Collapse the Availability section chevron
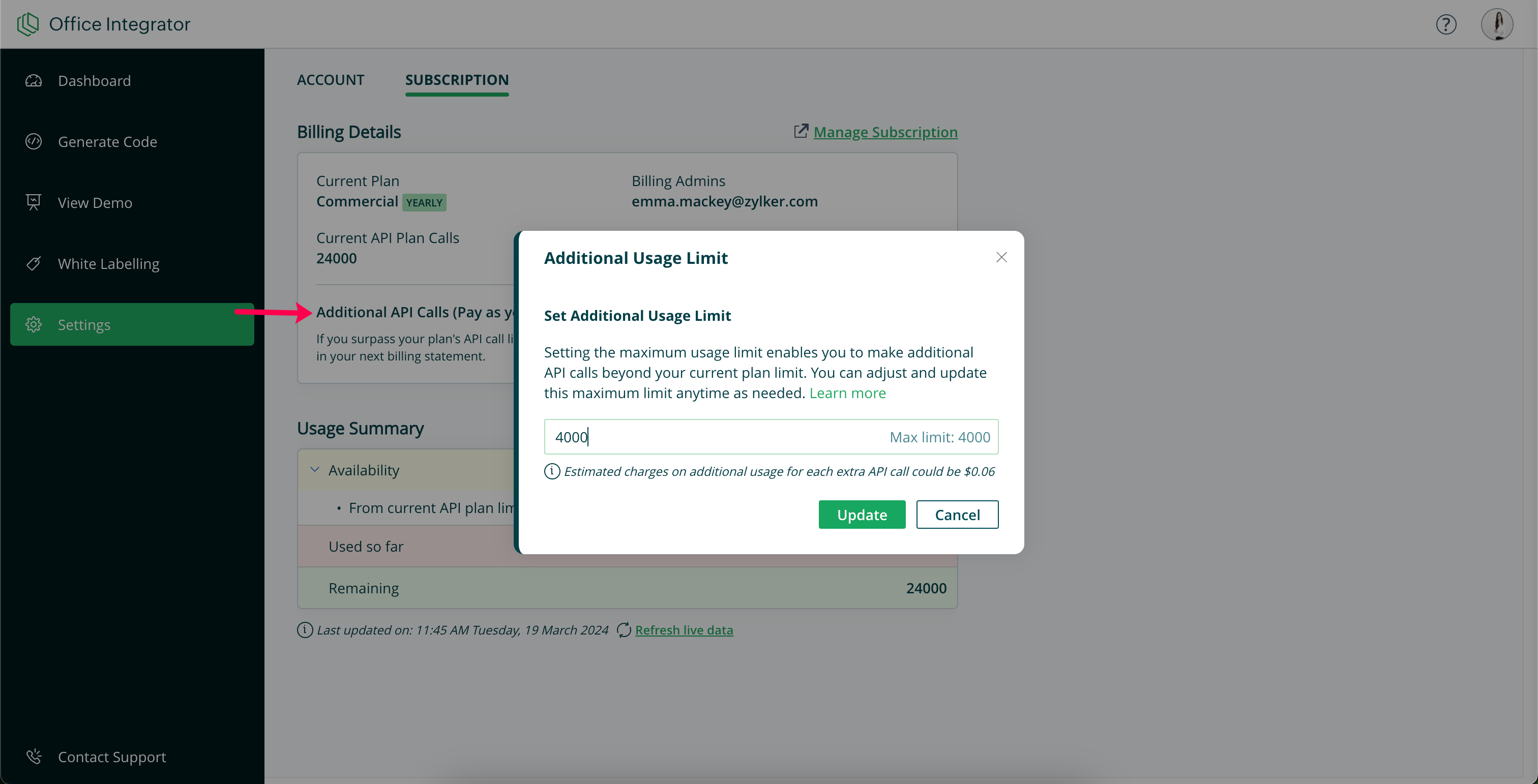 point(315,470)
